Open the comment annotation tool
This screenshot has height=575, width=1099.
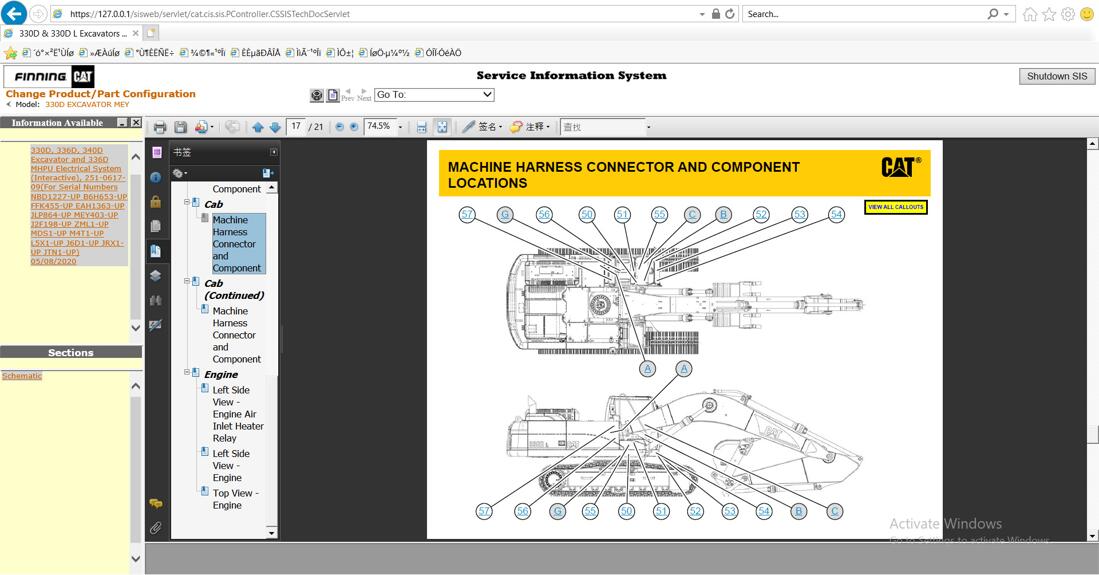coord(529,127)
